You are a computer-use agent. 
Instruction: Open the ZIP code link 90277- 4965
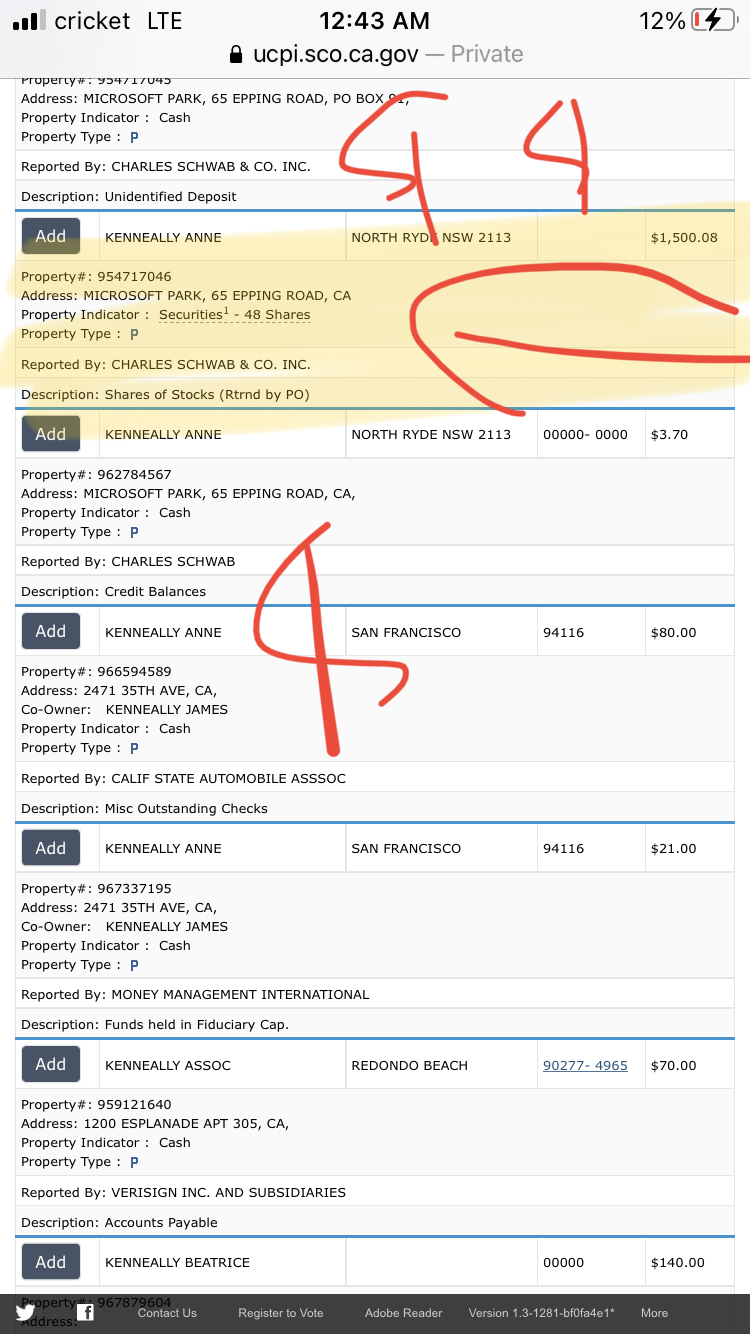click(585, 1065)
